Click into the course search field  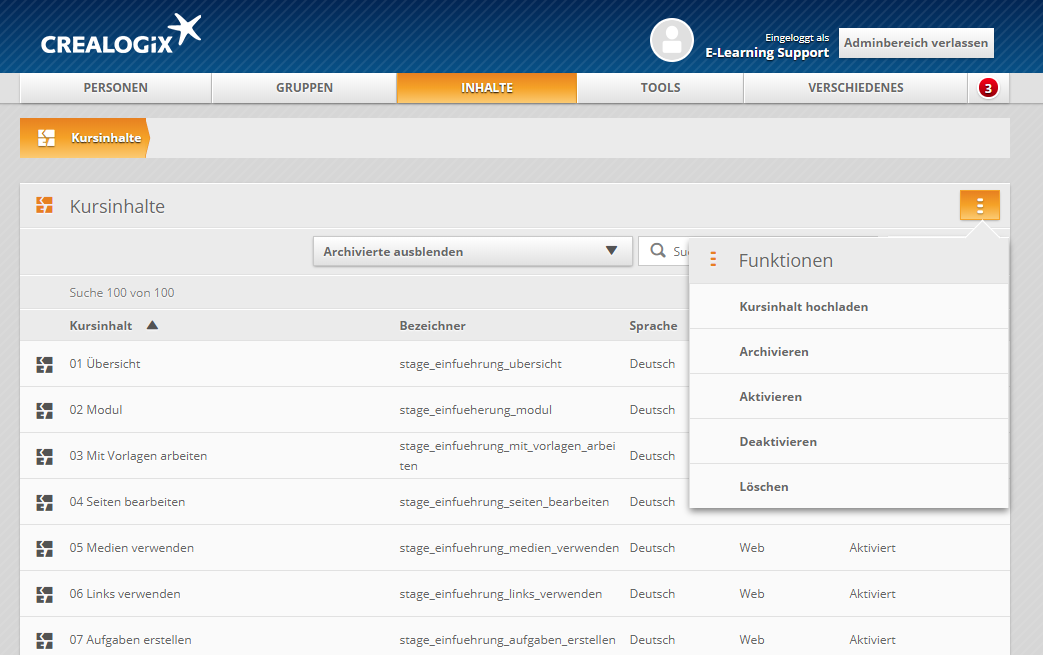click(x=680, y=252)
